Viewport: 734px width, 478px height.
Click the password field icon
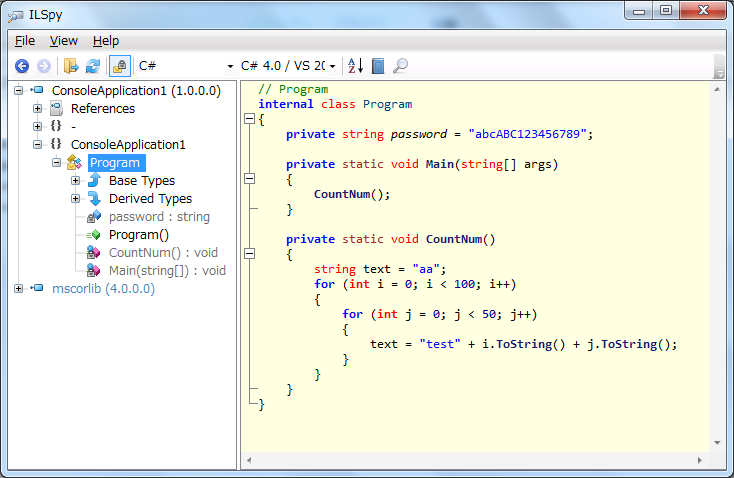click(x=94, y=216)
